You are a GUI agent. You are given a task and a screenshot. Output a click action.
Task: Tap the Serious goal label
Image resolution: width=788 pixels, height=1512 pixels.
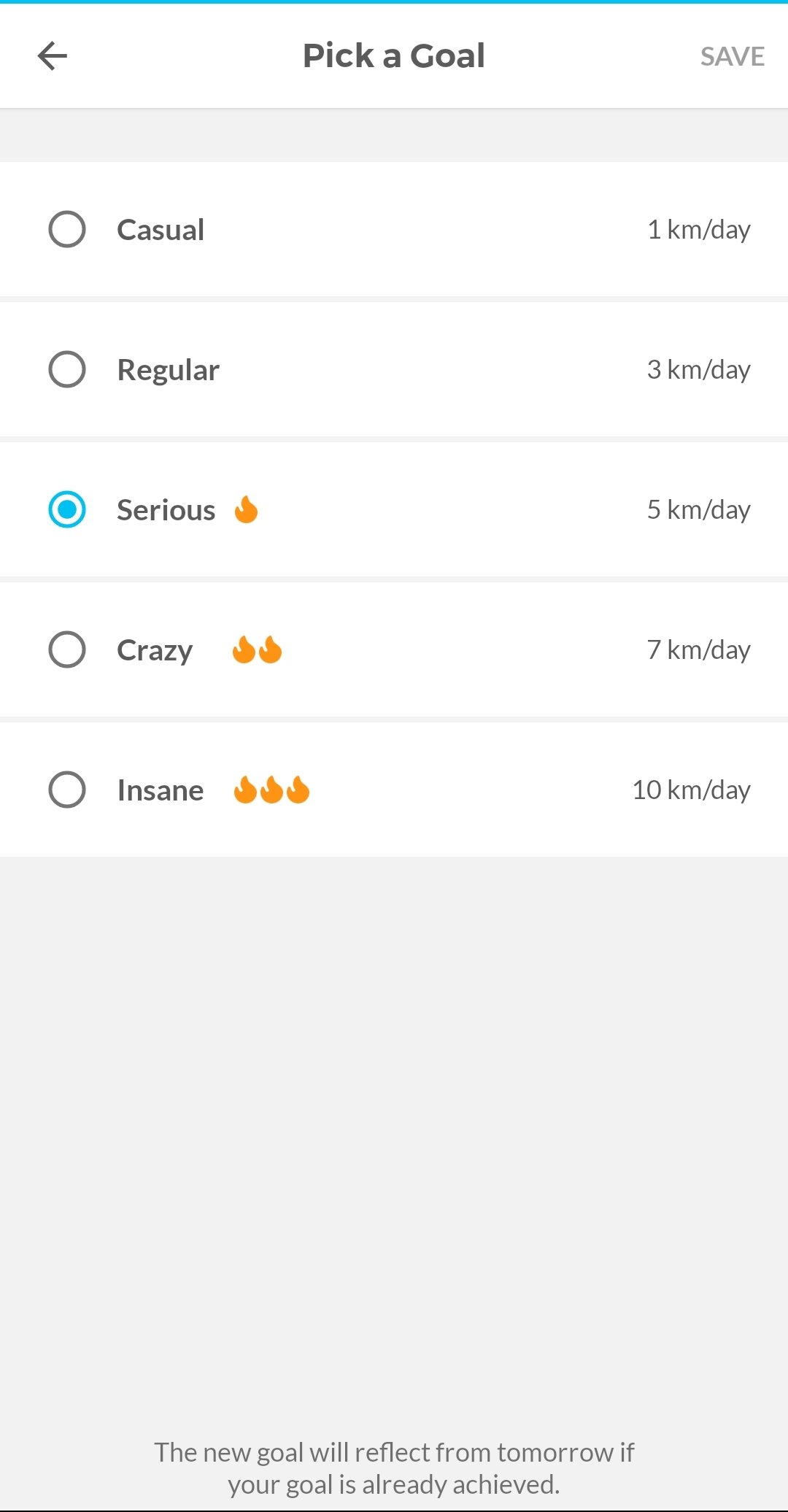click(x=166, y=510)
